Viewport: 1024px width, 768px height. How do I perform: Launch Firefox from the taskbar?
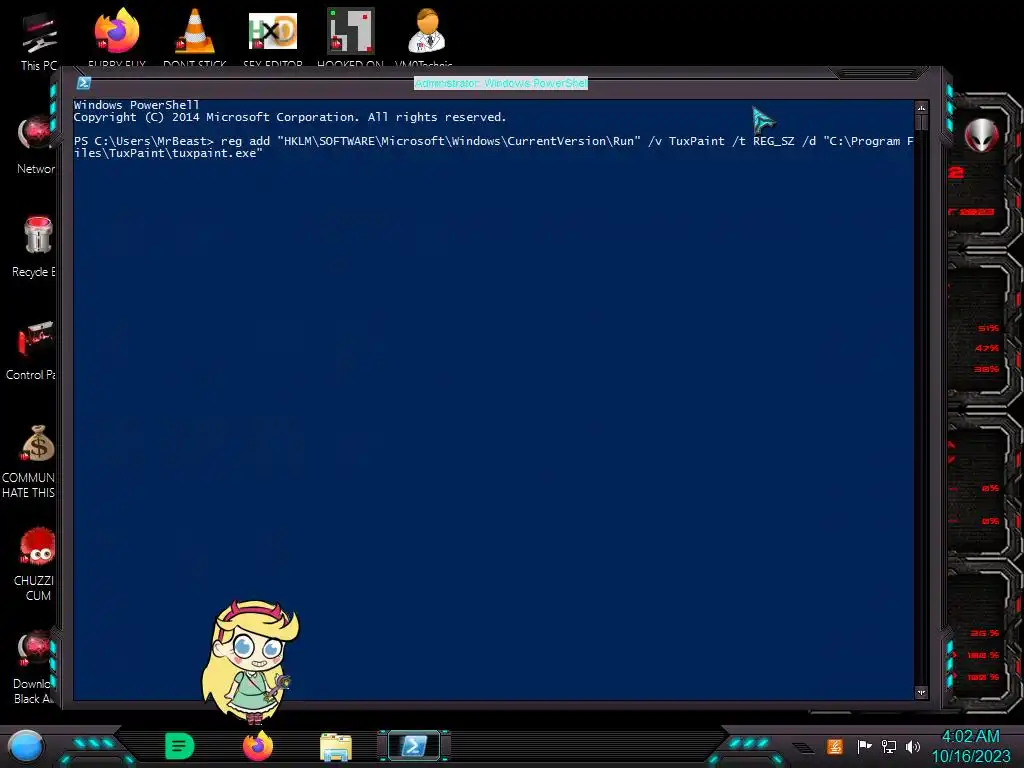(x=258, y=746)
